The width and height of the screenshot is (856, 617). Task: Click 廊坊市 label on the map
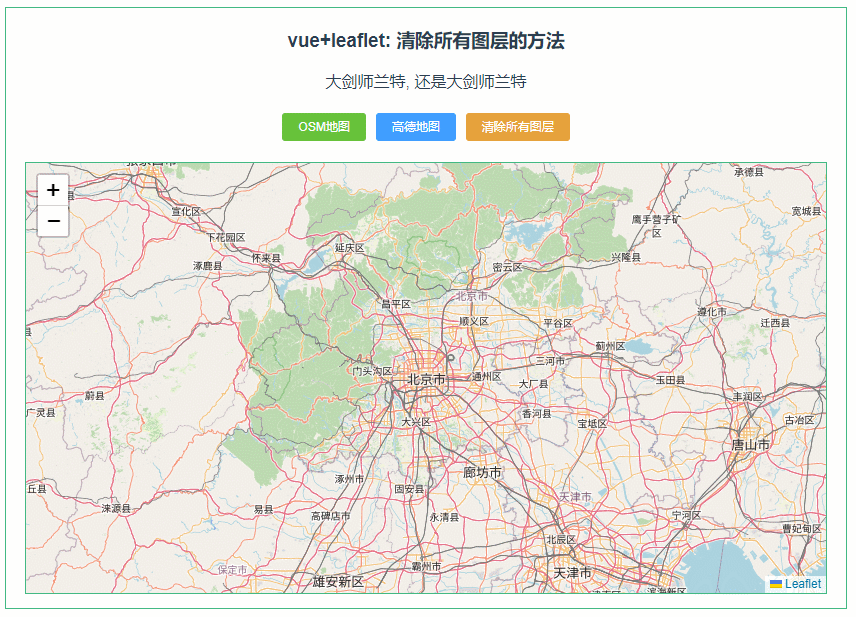pyautogui.click(x=482, y=472)
